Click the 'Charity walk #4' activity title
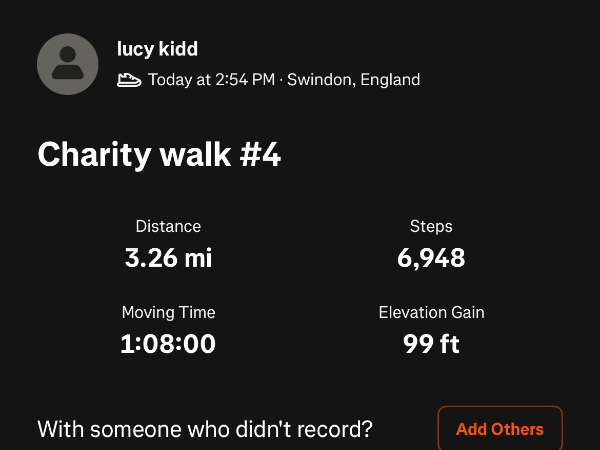600x450 pixels. coord(159,155)
